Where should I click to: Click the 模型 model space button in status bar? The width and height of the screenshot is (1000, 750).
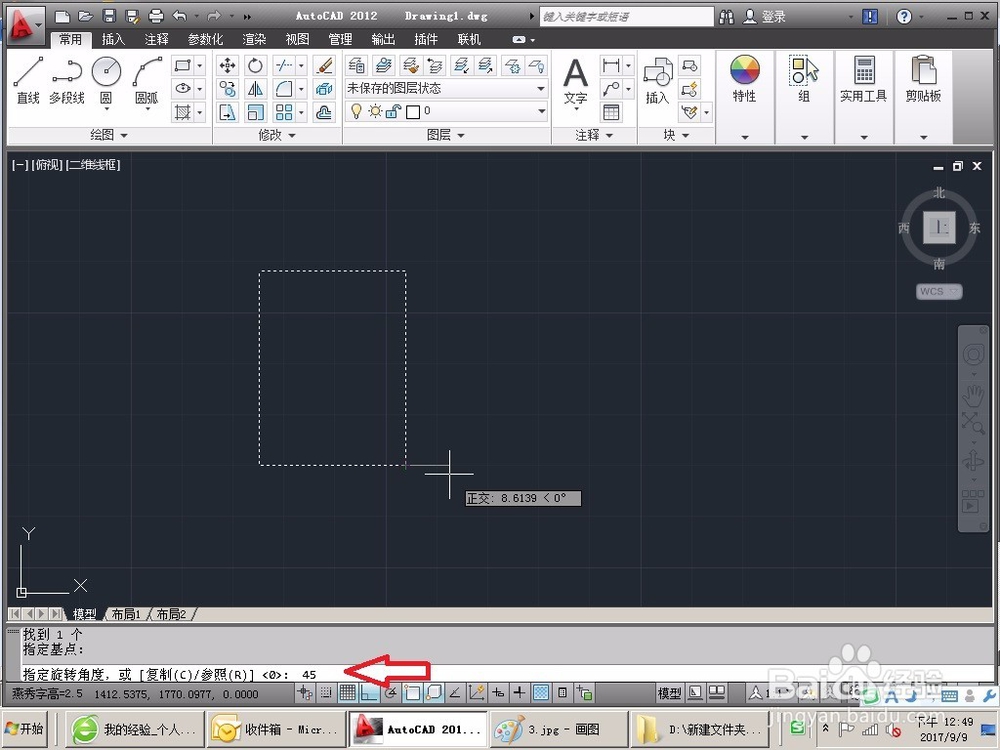(x=669, y=693)
